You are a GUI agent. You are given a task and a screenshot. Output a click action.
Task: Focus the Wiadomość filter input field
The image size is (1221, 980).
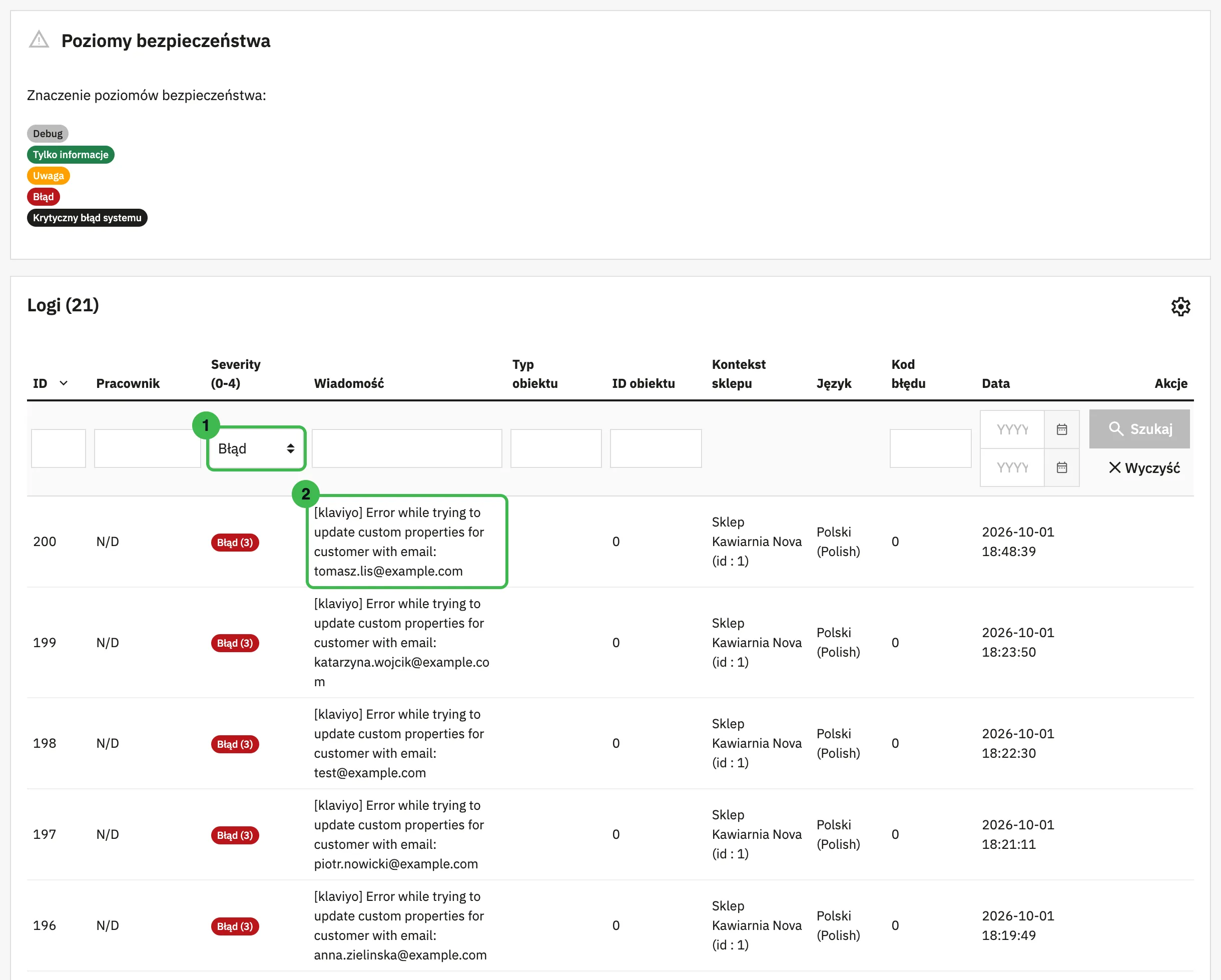pos(407,448)
